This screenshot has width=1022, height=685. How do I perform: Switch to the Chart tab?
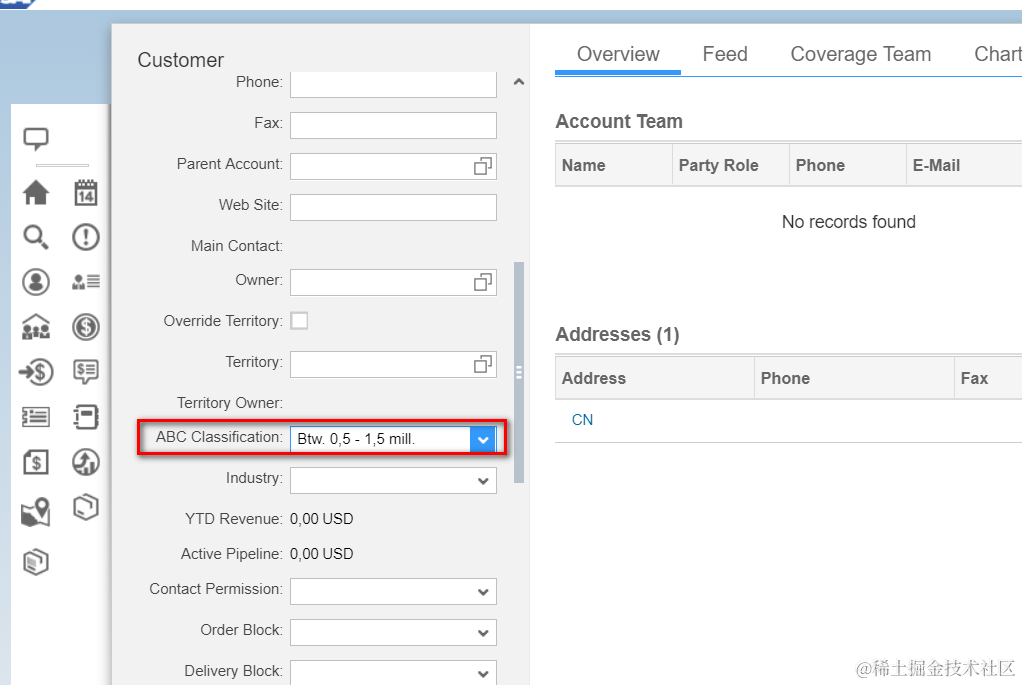(x=998, y=54)
